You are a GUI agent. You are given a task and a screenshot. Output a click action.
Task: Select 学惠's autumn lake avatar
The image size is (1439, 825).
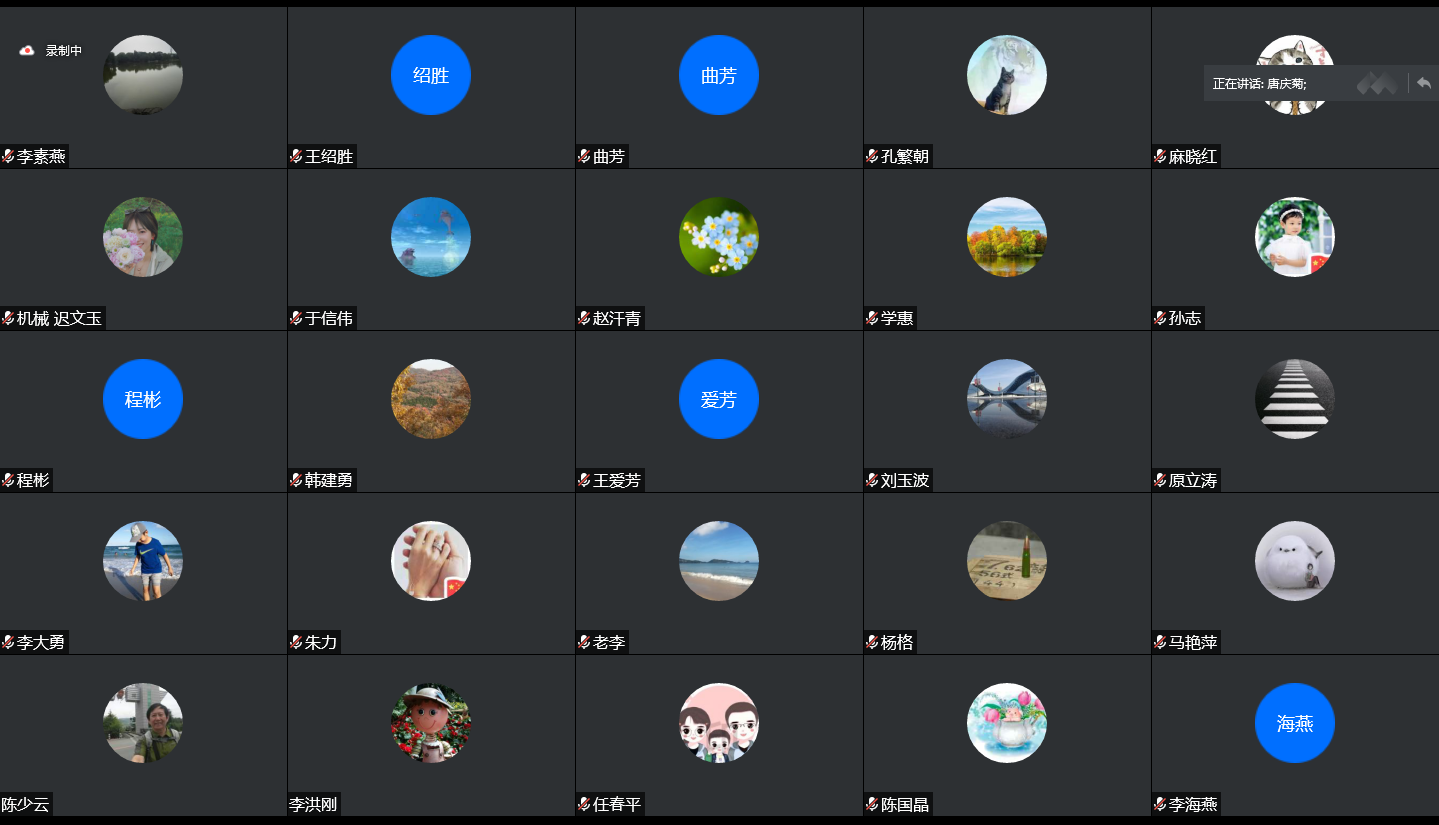click(1007, 237)
